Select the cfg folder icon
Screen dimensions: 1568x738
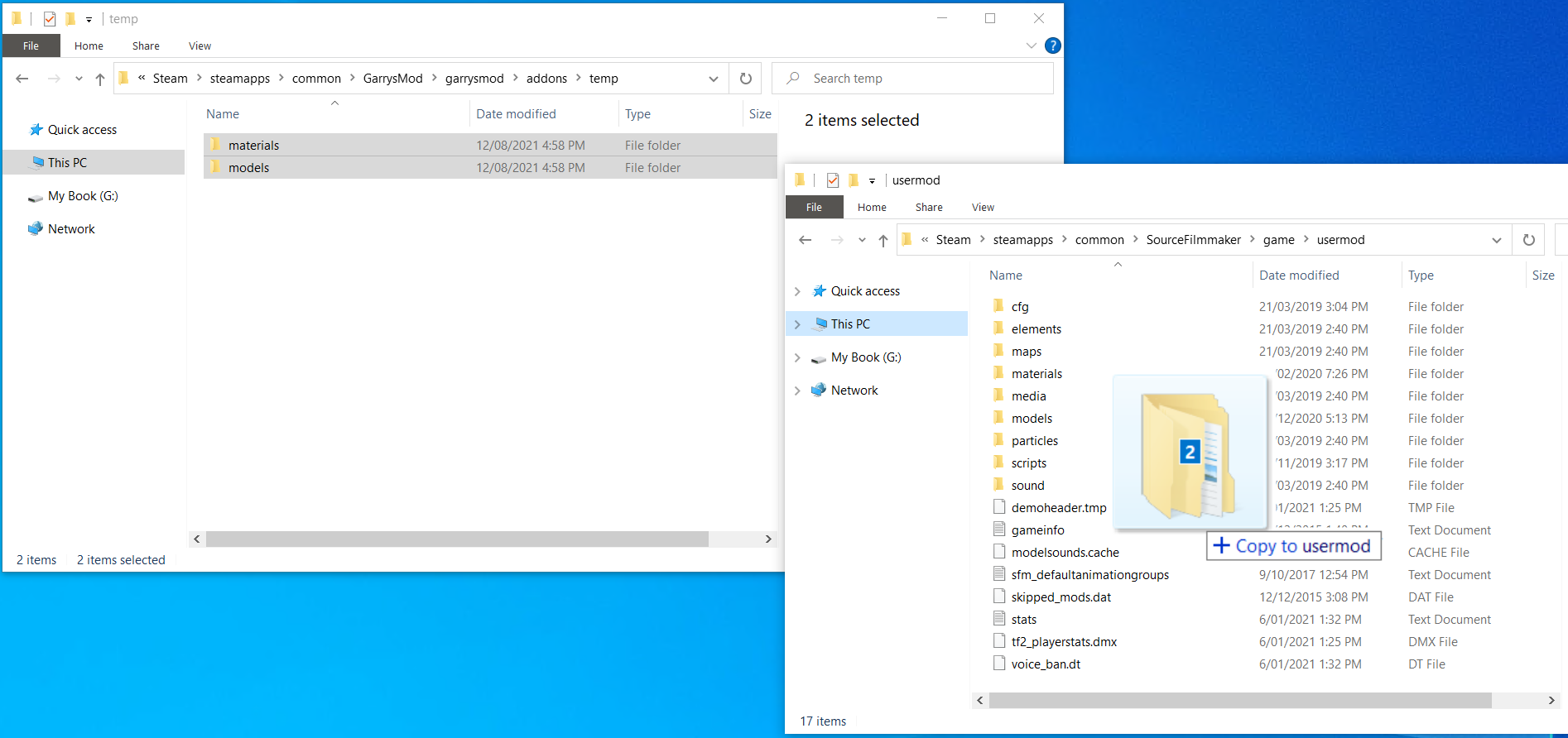998,306
